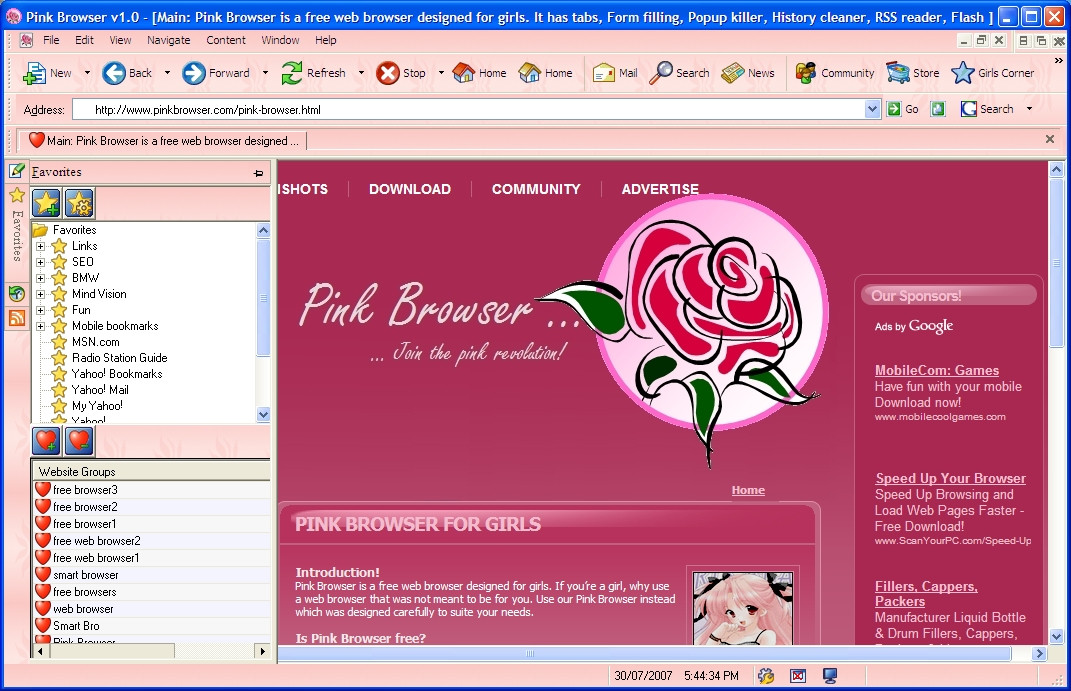Select the Yahoo! Mail favorite

[x=100, y=390]
